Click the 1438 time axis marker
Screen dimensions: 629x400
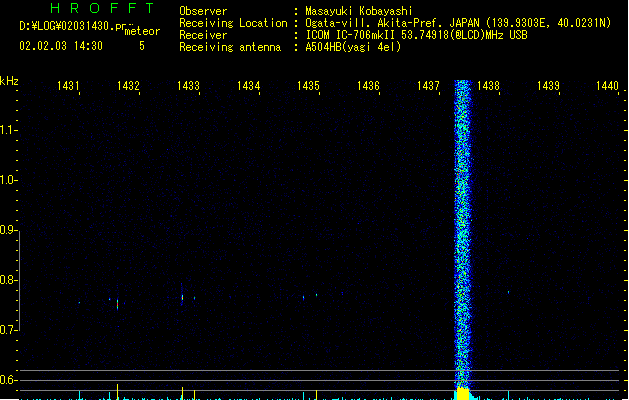coord(488,86)
